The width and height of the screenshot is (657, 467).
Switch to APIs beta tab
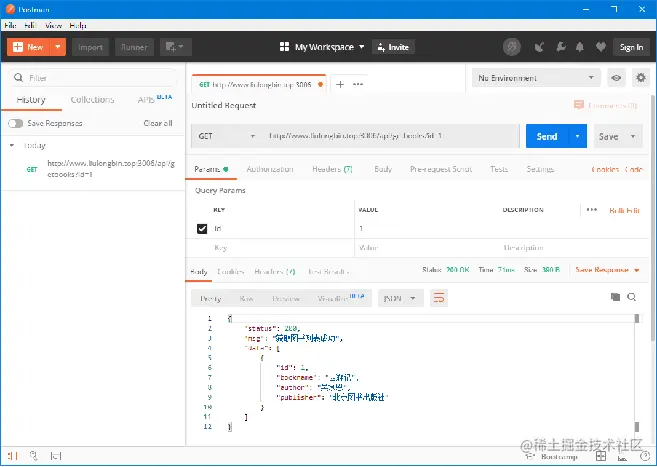pos(155,99)
